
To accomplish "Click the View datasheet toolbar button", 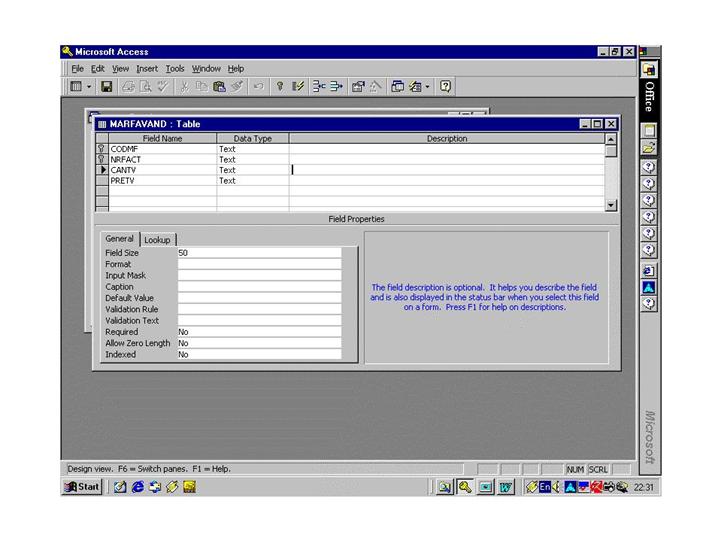I will (x=76, y=86).
